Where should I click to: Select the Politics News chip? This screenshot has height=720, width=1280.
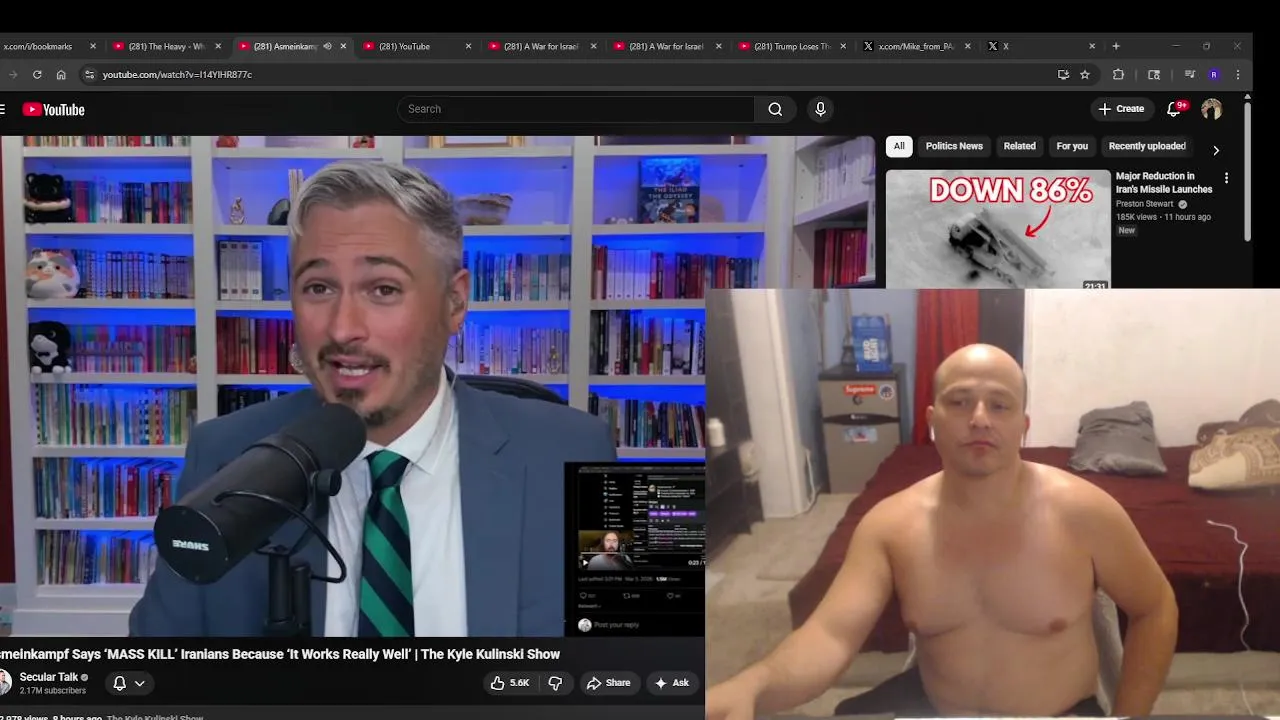pos(954,146)
